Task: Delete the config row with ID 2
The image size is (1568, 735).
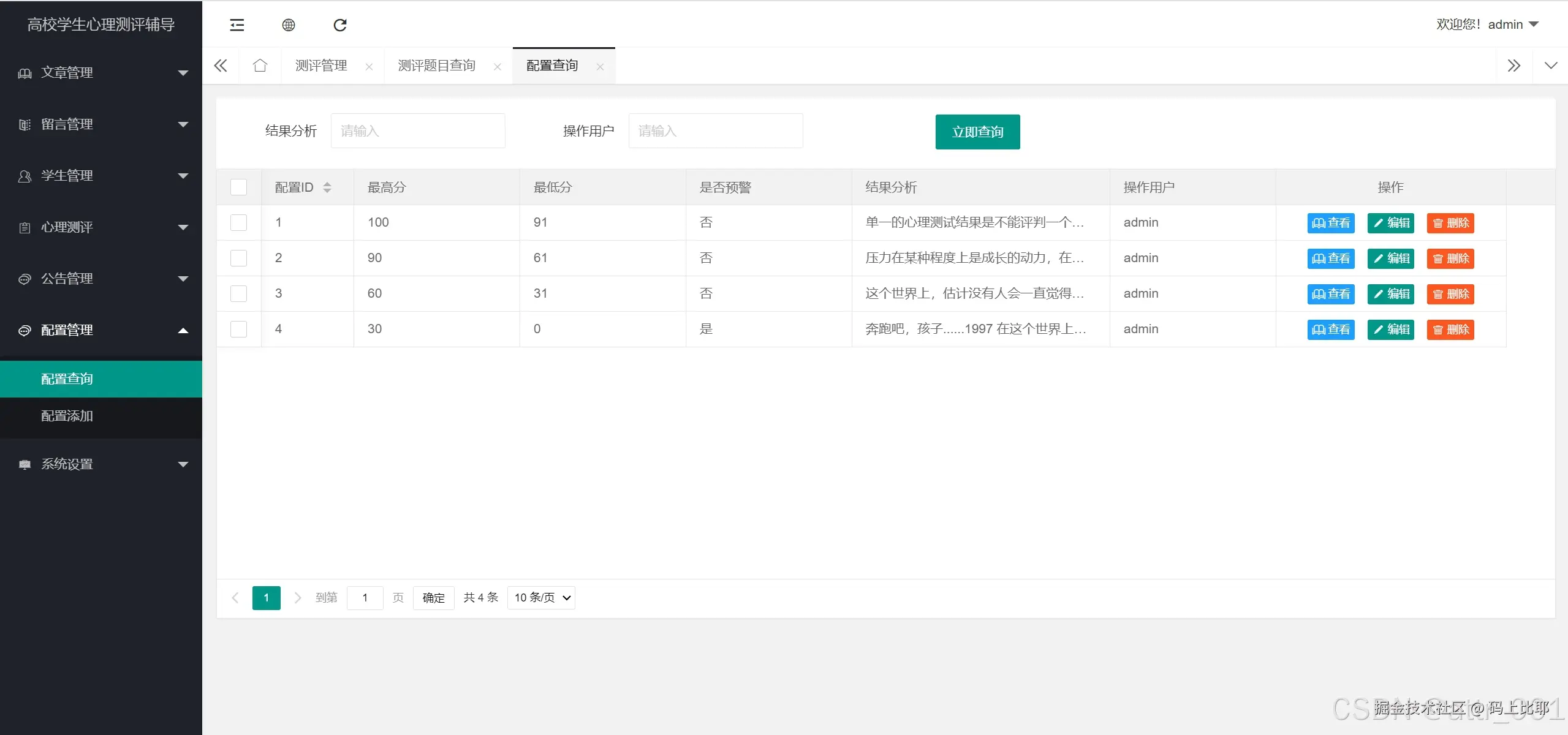Action: pyautogui.click(x=1450, y=258)
